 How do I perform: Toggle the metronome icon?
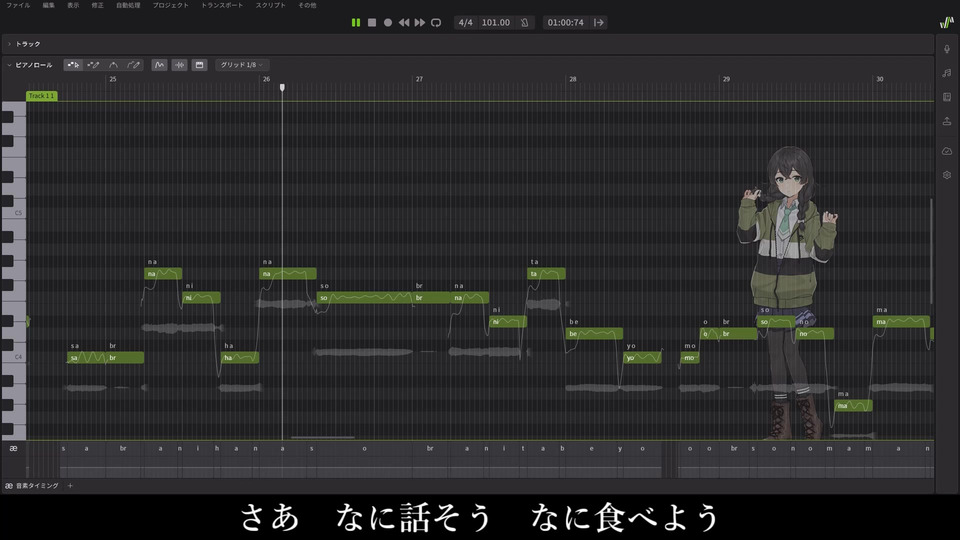pyautogui.click(x=525, y=23)
